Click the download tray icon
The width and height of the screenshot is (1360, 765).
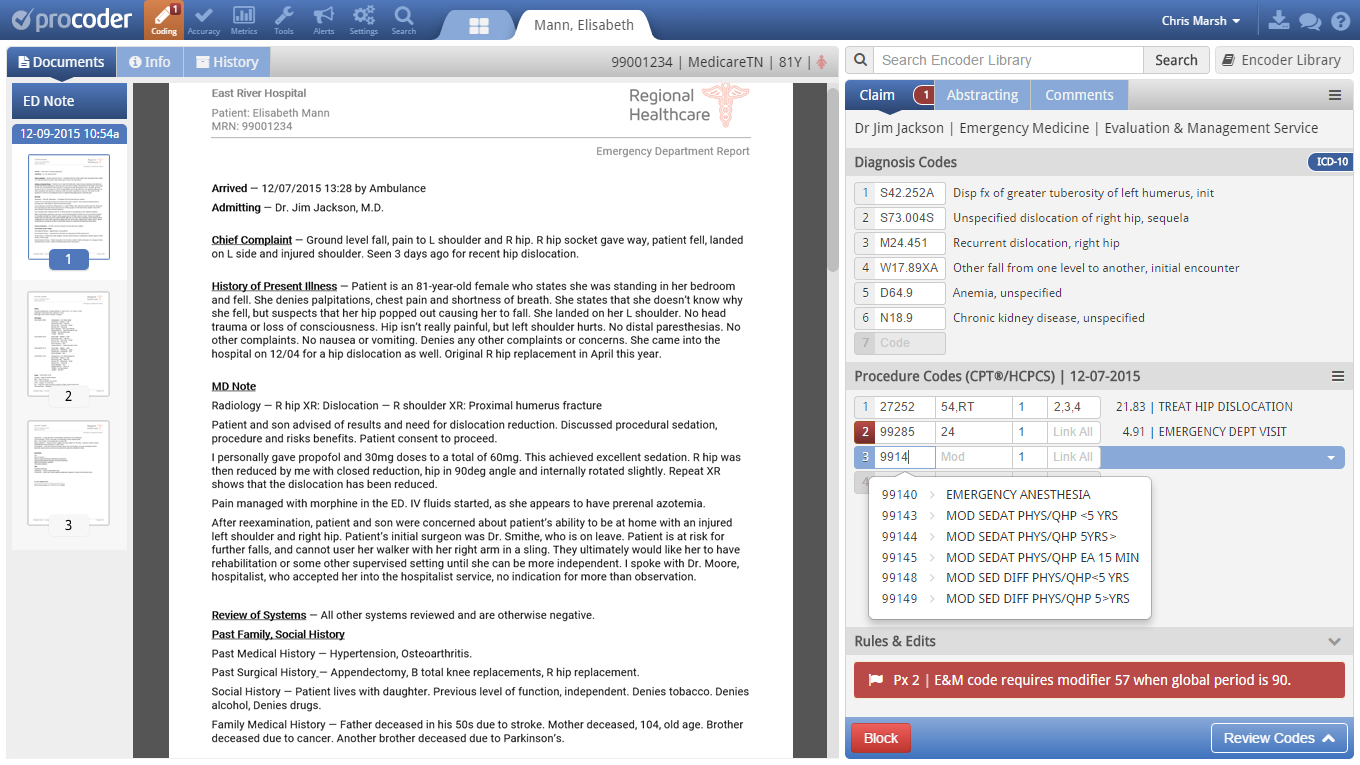[1279, 21]
